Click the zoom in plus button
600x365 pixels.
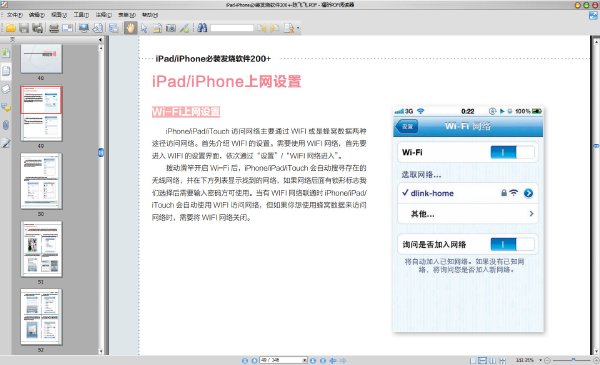(x=596, y=360)
